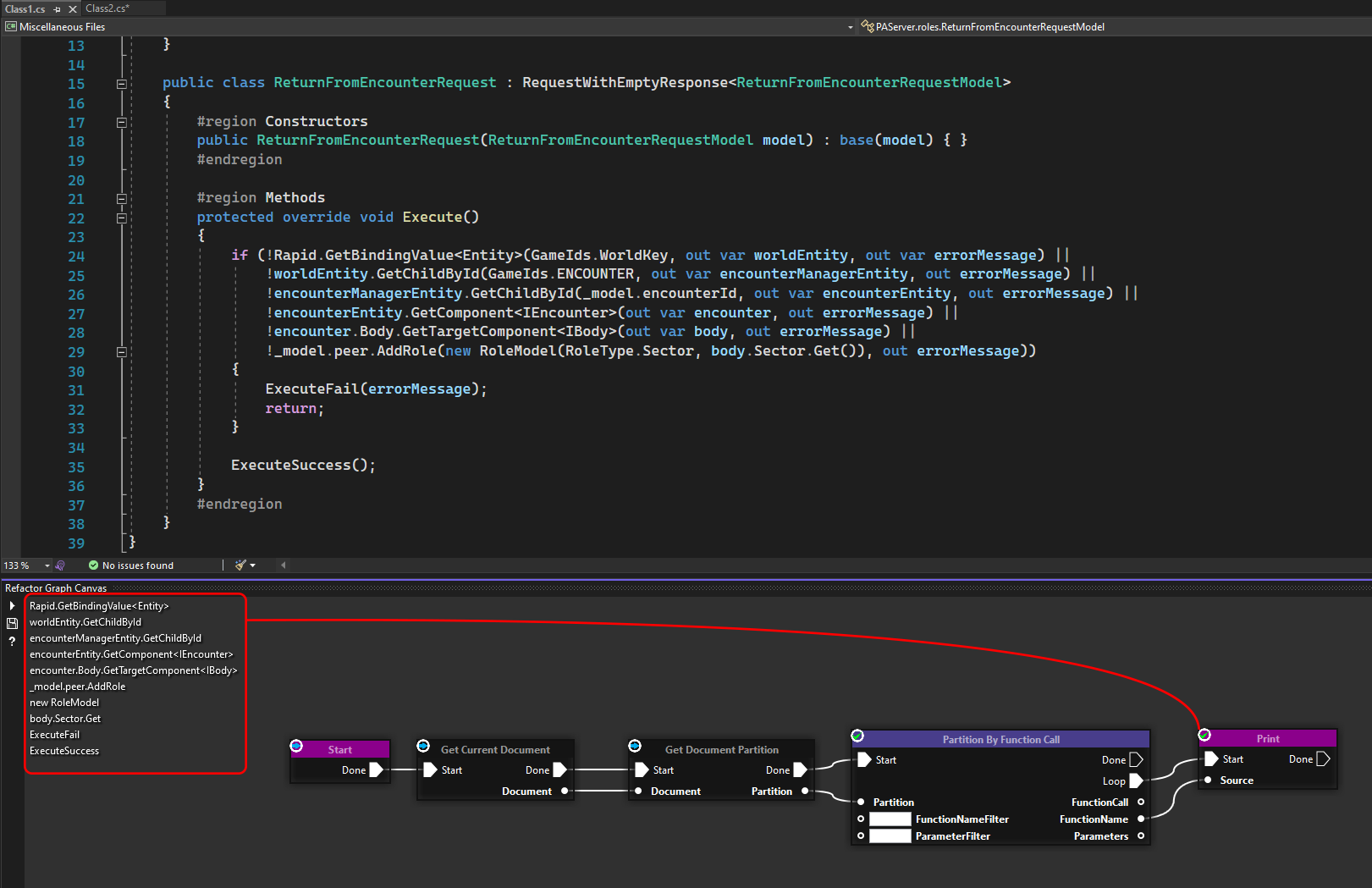Select Rapid.GetBindingValue<Entity> in the list
This screenshot has width=1372, height=888.
[99, 606]
